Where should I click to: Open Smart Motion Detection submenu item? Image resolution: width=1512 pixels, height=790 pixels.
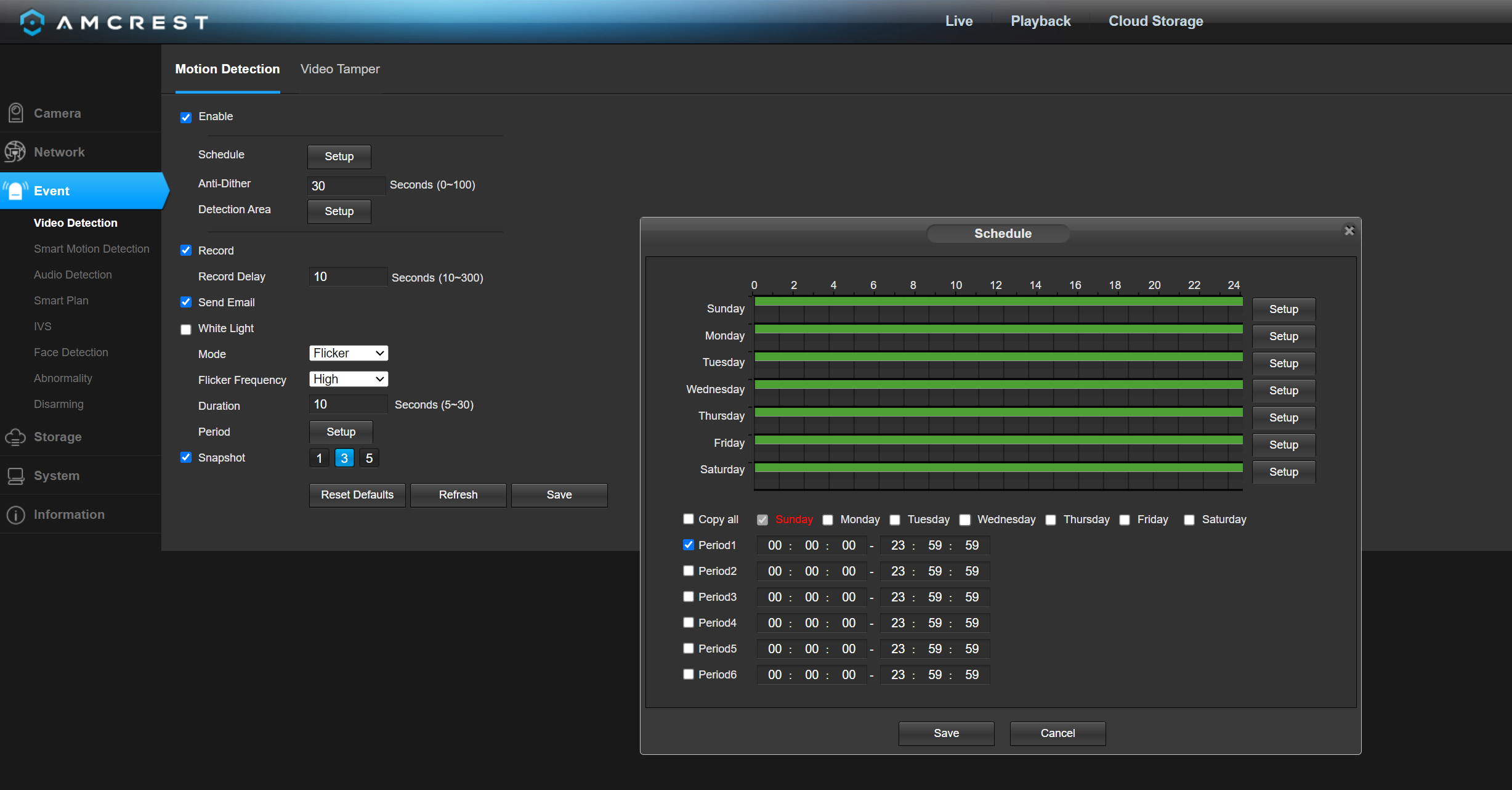92,249
